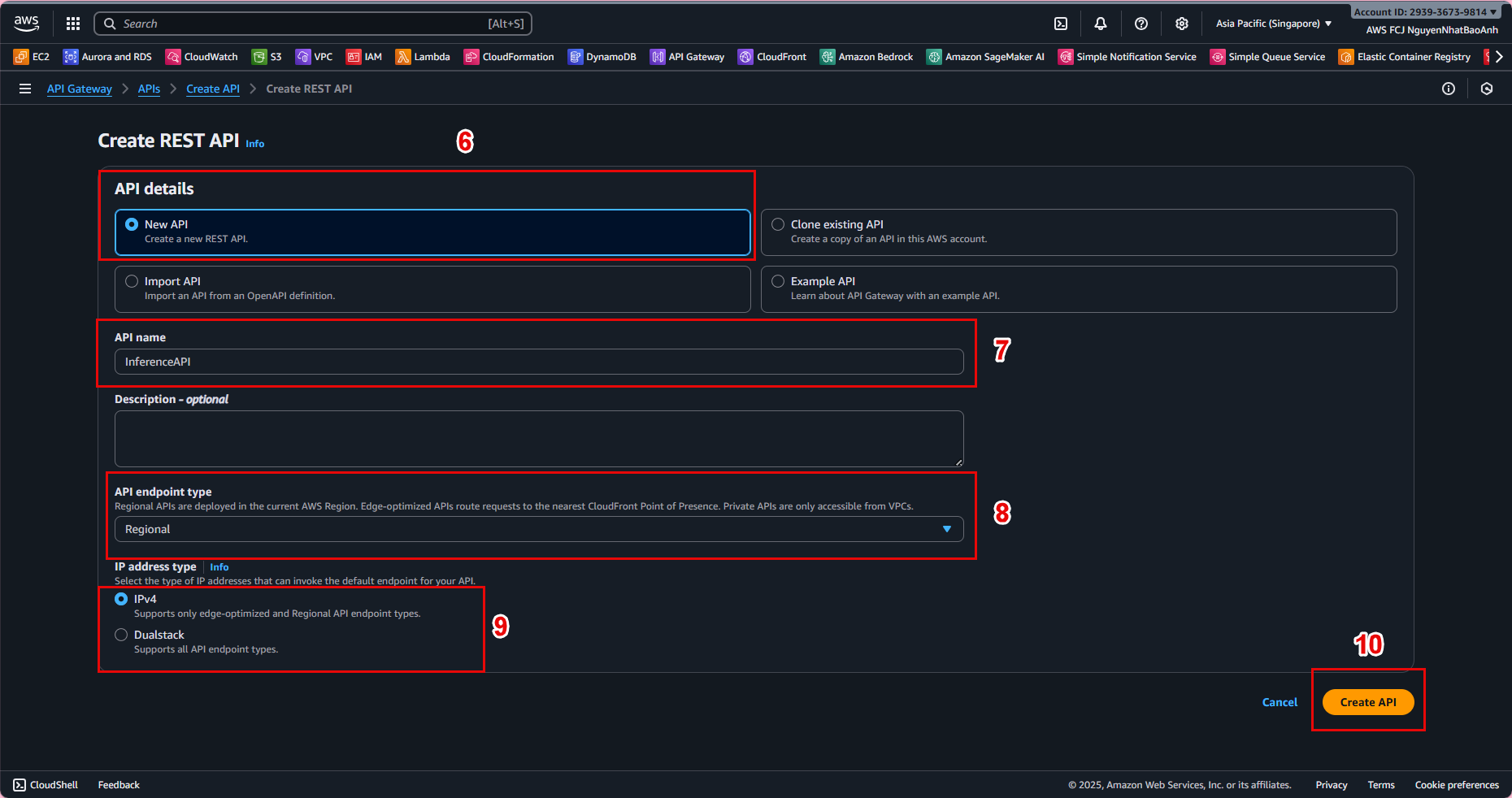Open Info link beside IP address type

click(x=219, y=567)
